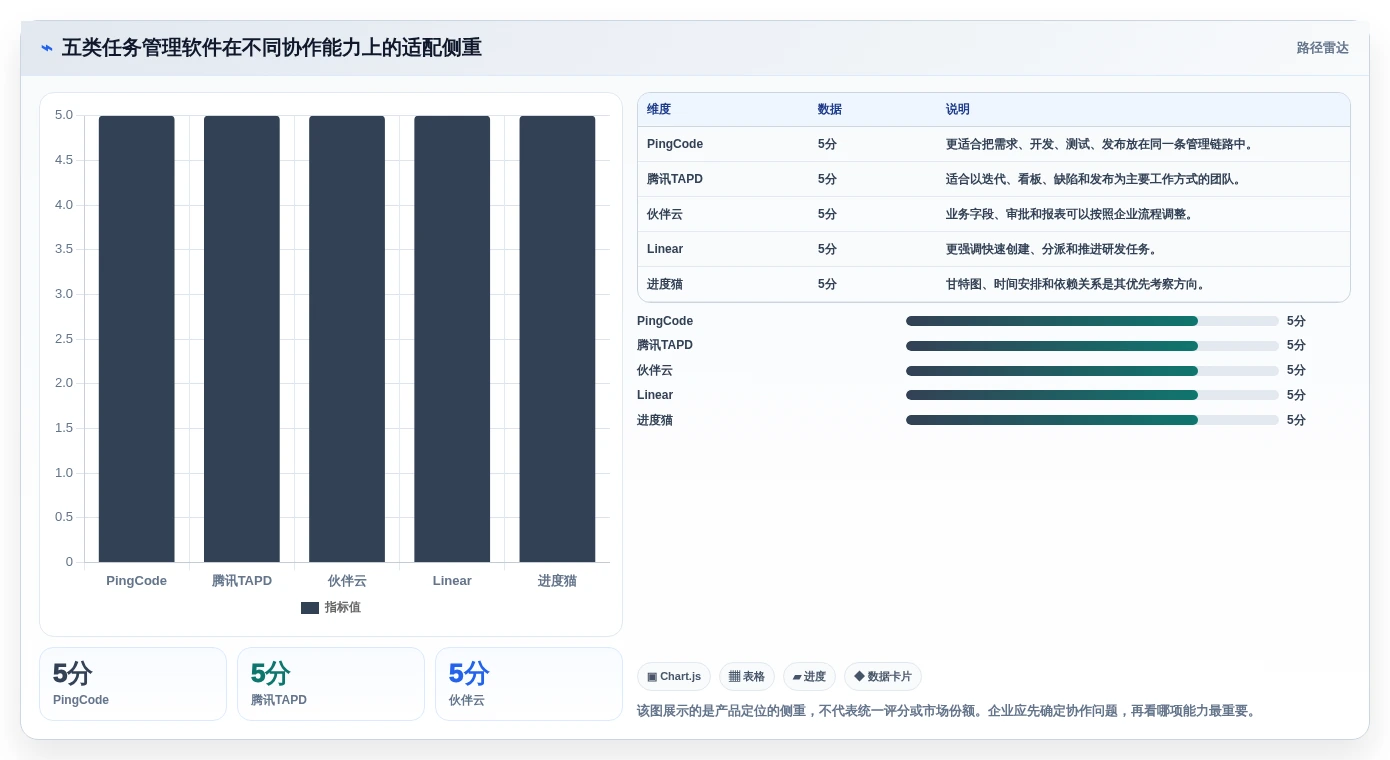Select the 伙伴云 bar in the chart
The image size is (1390, 760).
point(347,339)
